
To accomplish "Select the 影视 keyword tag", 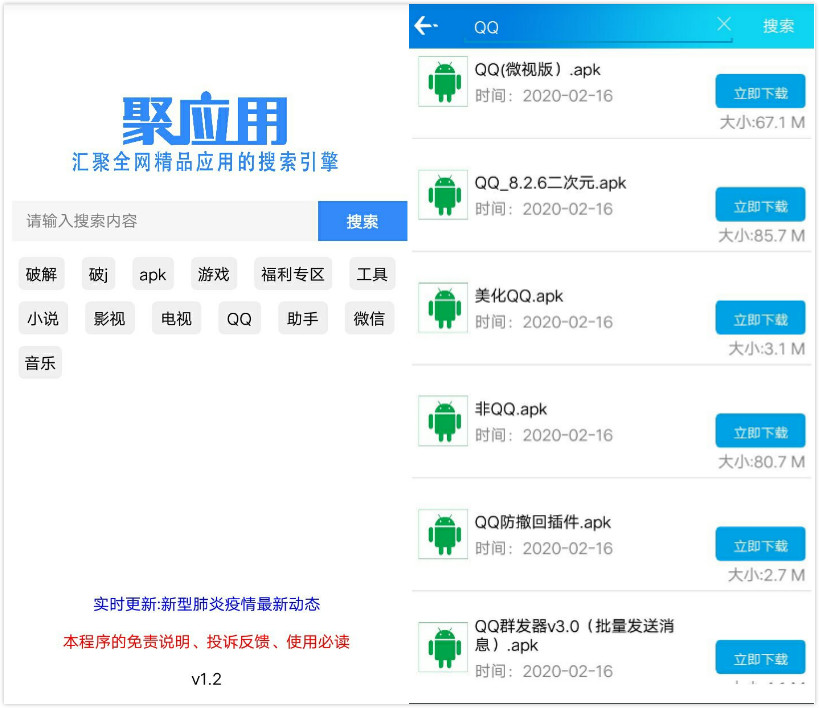I will click(x=110, y=318).
